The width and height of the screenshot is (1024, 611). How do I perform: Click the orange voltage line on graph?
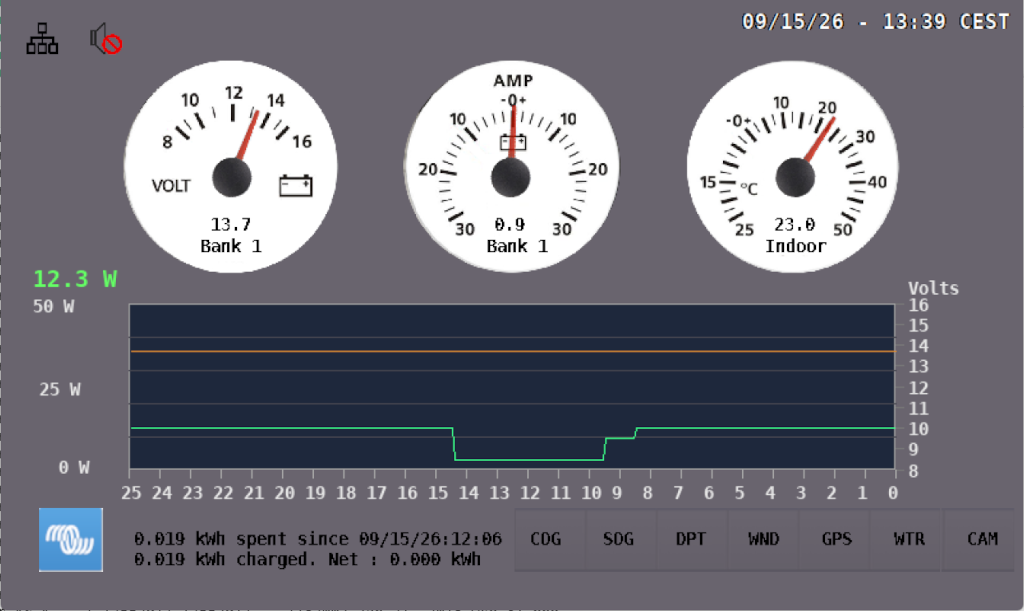click(513, 351)
